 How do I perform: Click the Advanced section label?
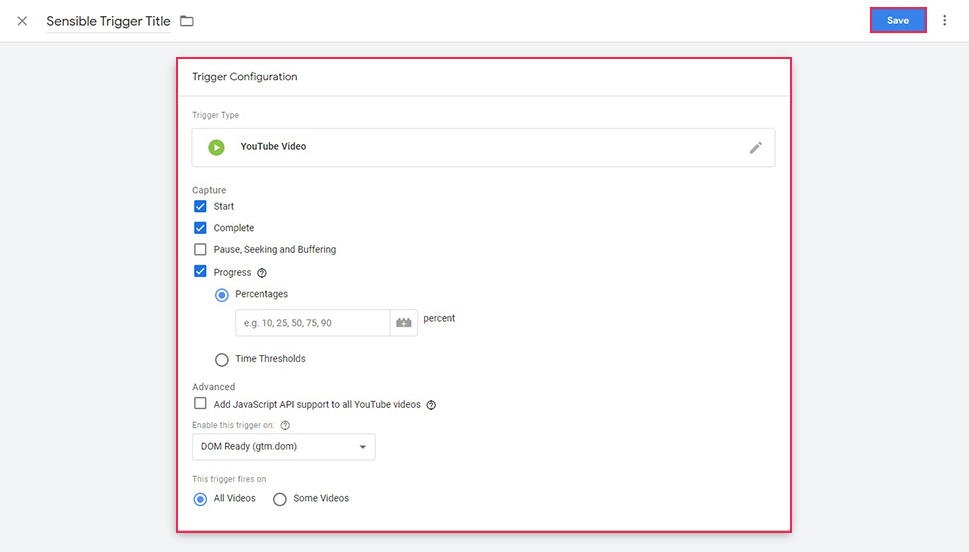coord(213,387)
